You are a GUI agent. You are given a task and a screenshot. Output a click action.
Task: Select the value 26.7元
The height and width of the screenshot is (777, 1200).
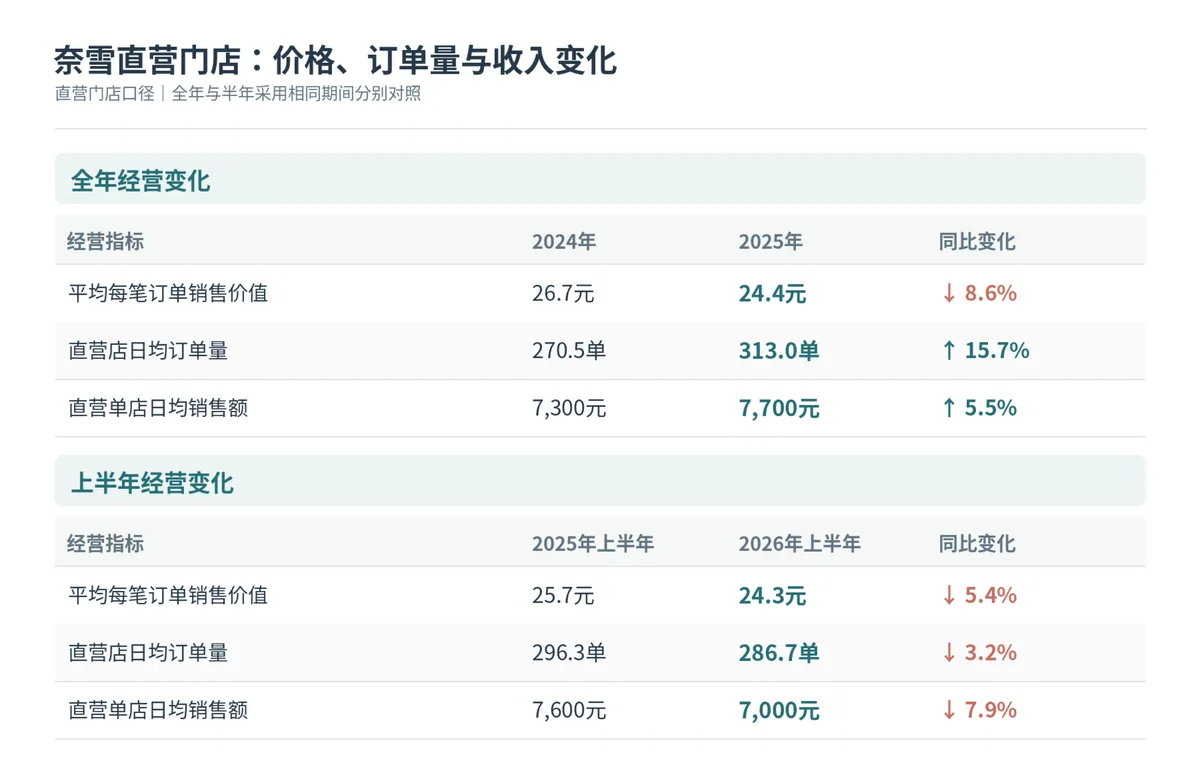click(x=563, y=293)
